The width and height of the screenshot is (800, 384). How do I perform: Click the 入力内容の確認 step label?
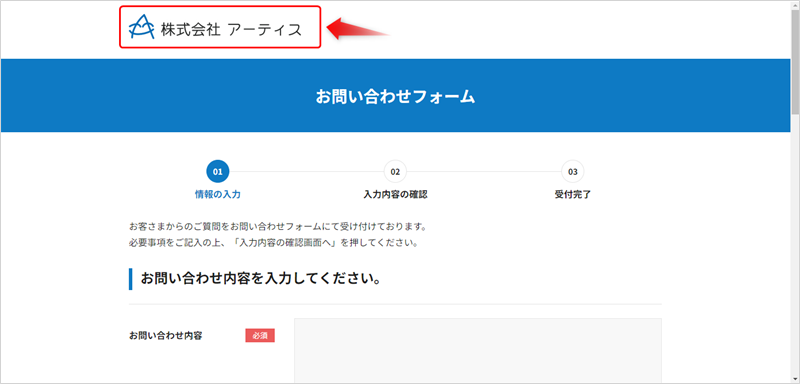(395, 195)
